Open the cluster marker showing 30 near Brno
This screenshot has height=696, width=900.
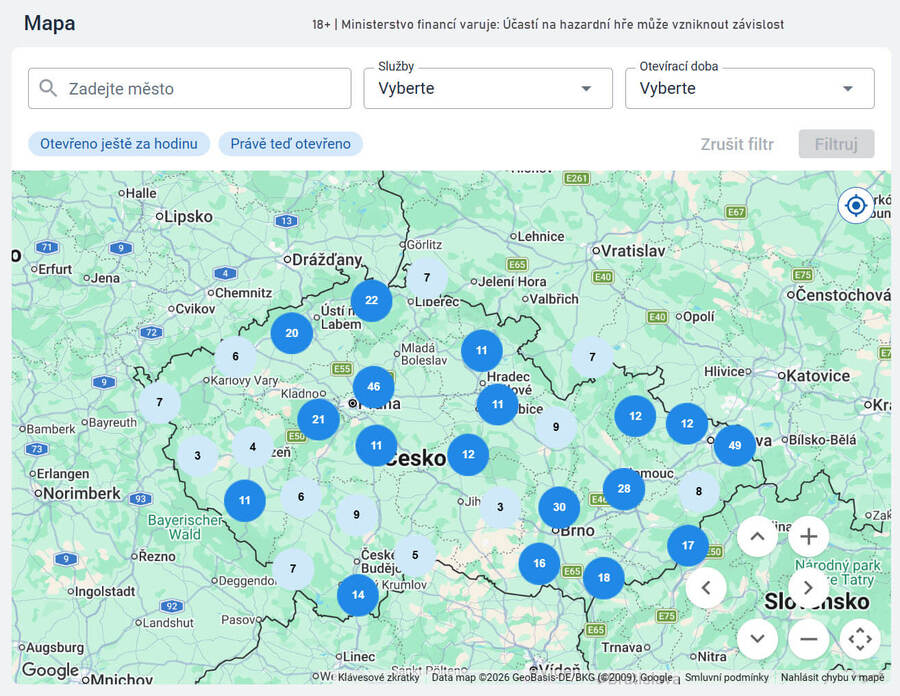click(559, 507)
